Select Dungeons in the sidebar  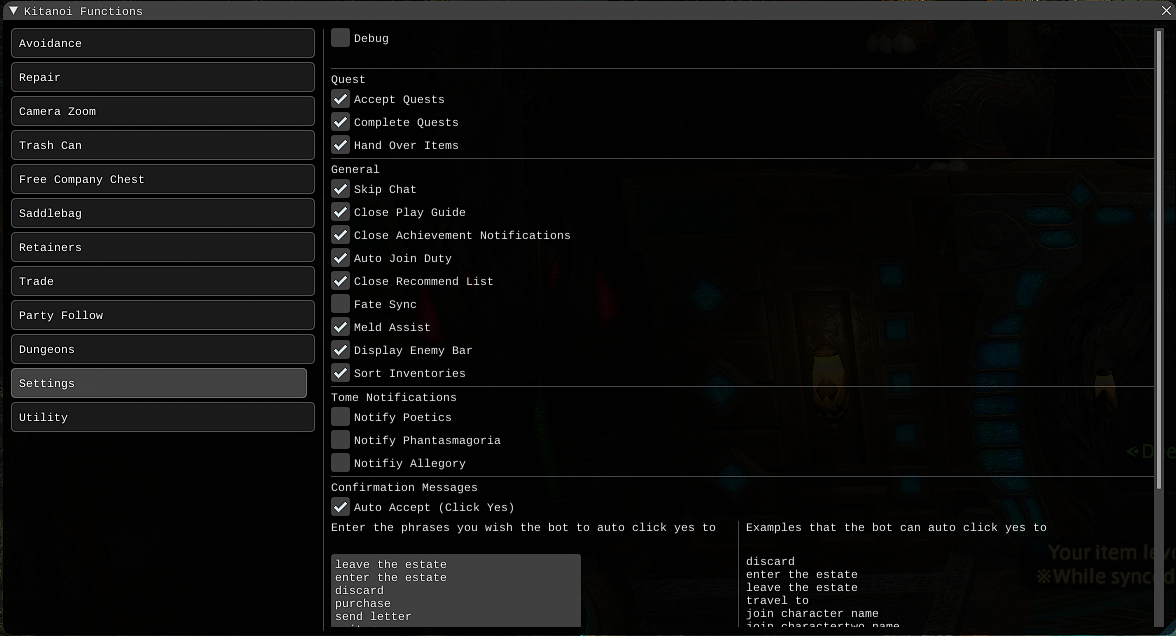click(162, 349)
